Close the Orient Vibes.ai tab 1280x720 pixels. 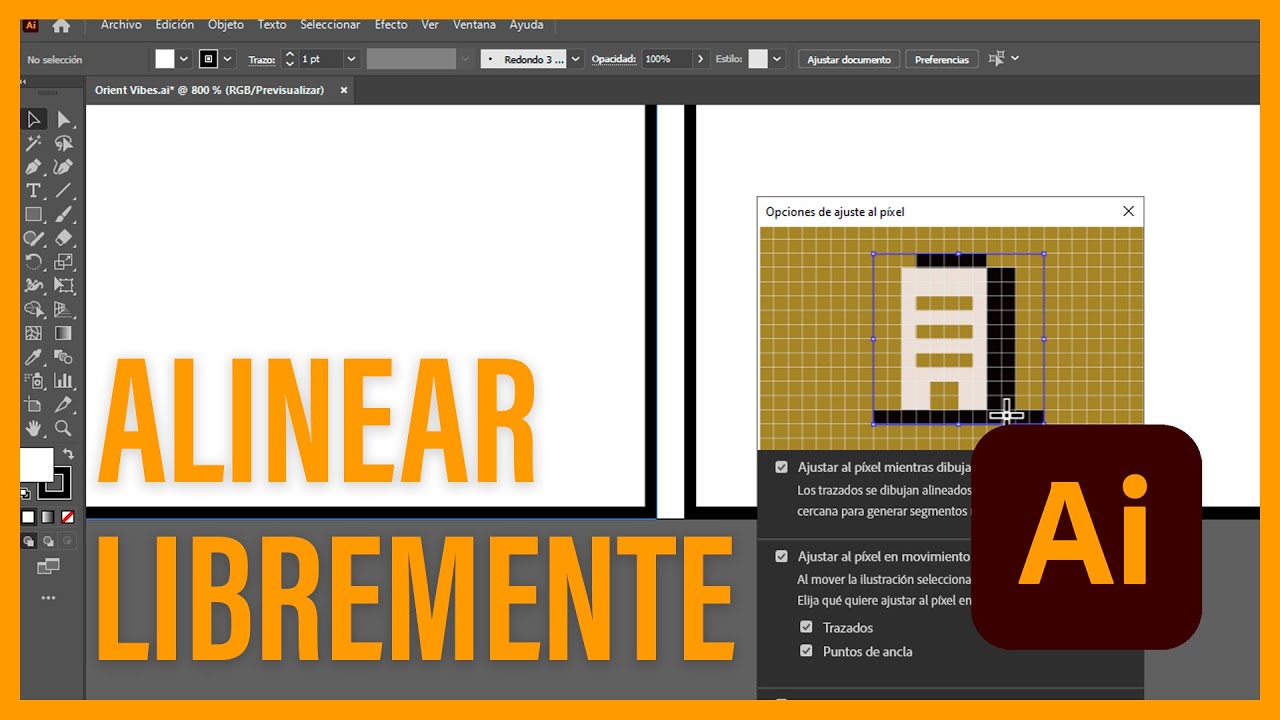[344, 90]
